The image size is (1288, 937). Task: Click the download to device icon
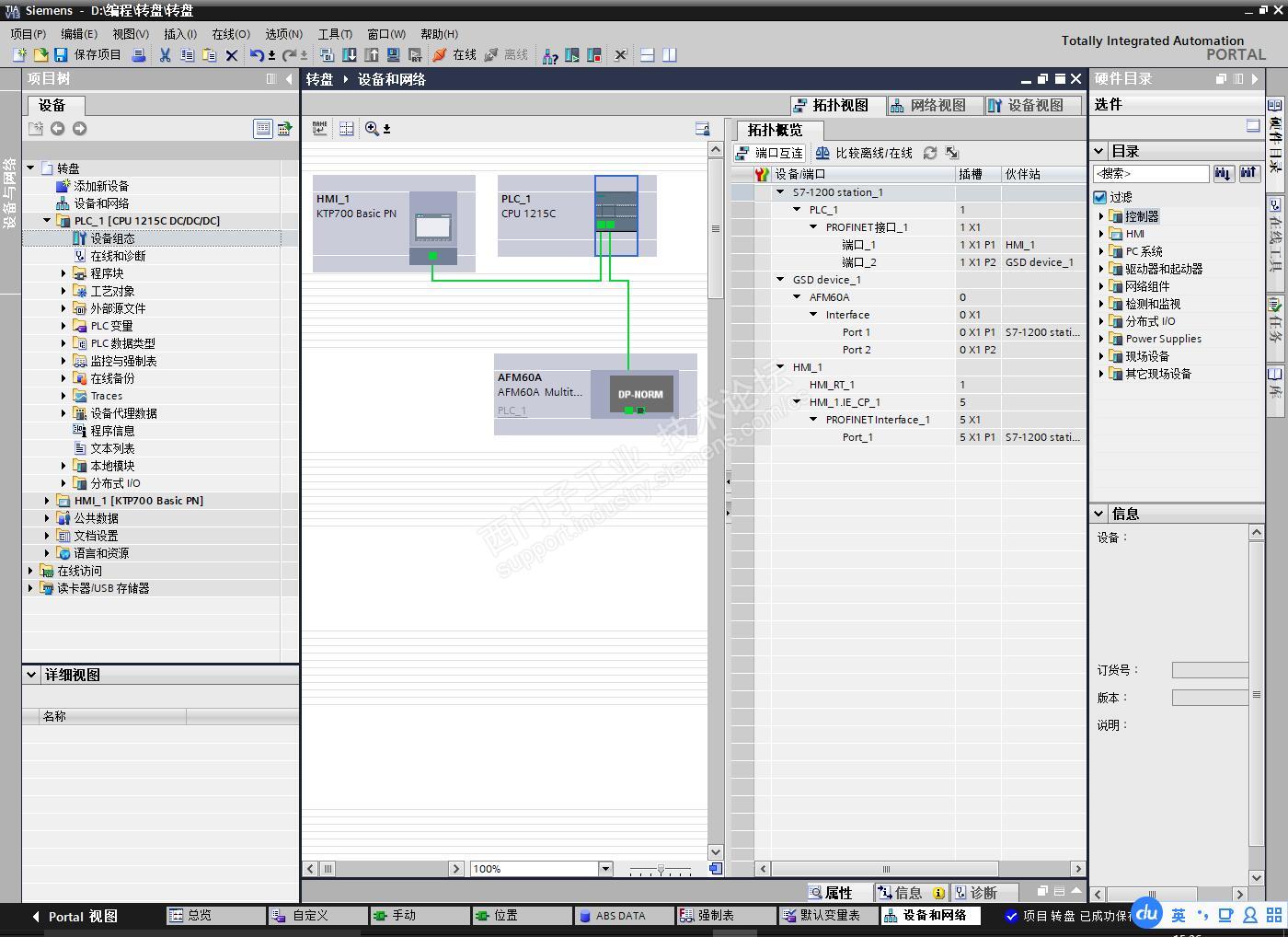click(350, 55)
